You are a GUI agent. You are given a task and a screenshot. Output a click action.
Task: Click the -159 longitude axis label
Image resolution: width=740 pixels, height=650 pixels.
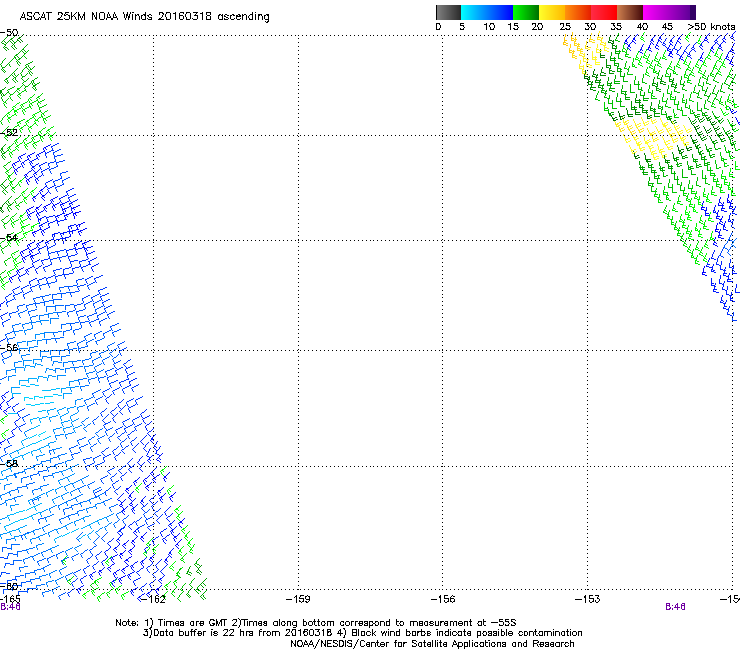(298, 599)
